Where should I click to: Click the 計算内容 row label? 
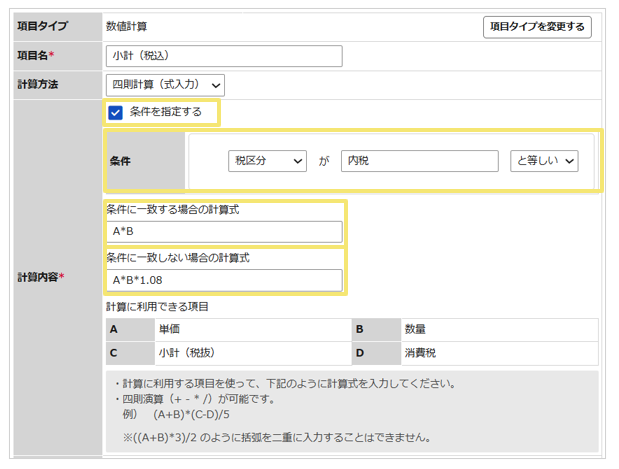(40, 277)
